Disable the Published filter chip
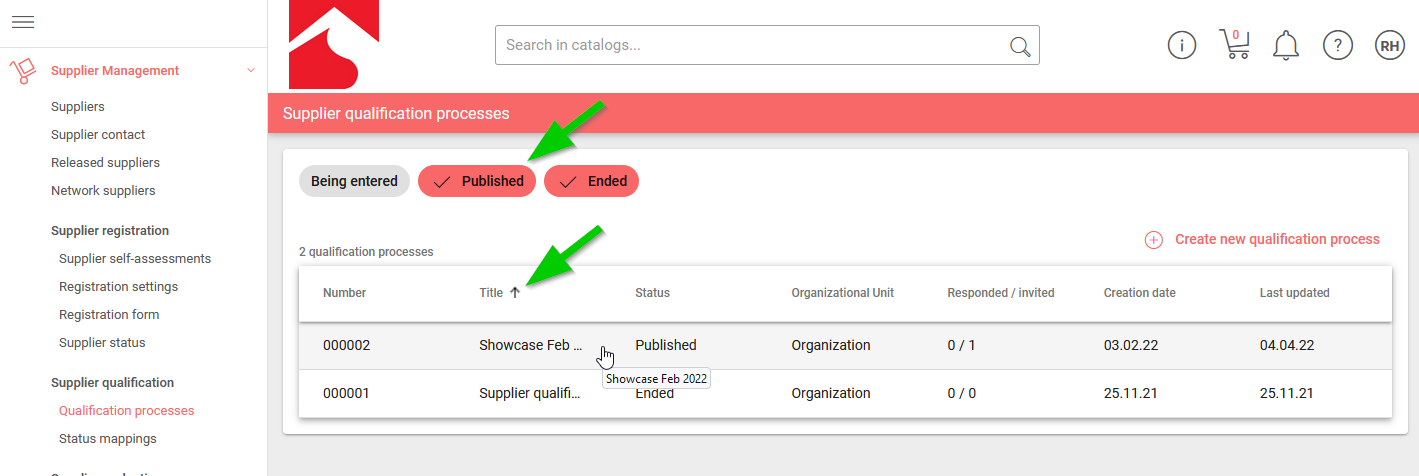Screen dimensions: 1419x476 coord(477,181)
